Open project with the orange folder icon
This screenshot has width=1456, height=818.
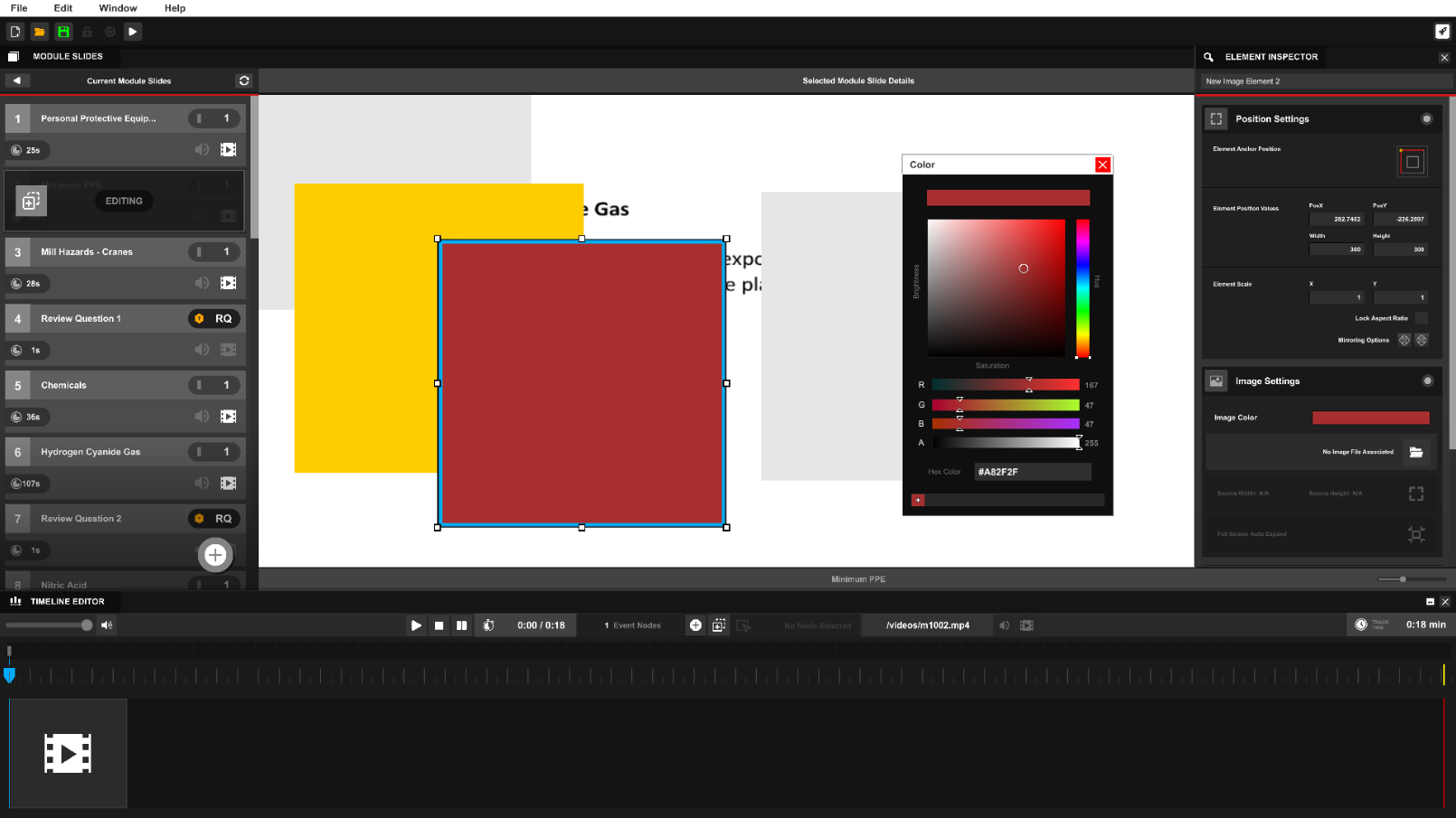click(39, 32)
